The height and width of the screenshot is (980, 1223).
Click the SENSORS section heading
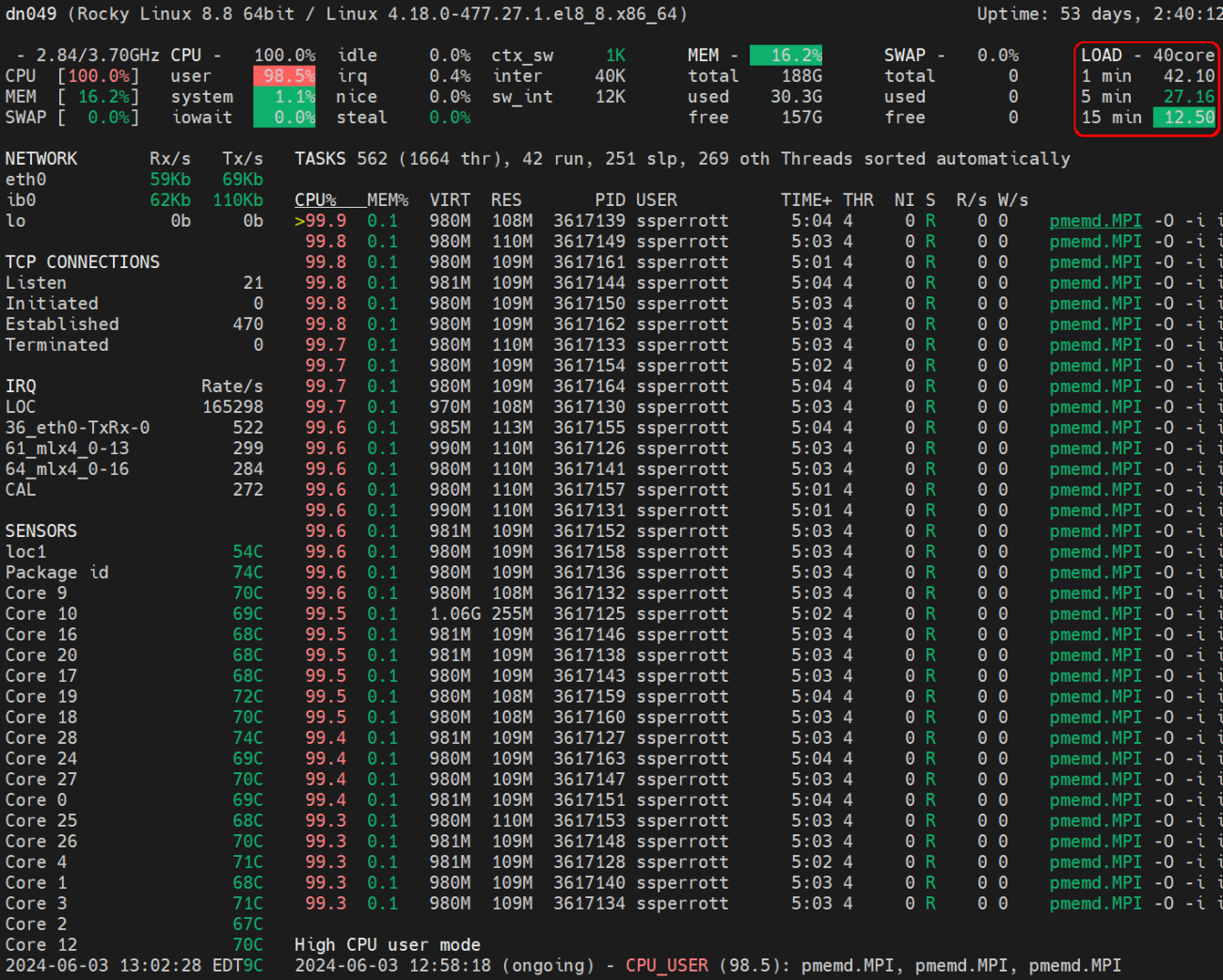point(41,531)
